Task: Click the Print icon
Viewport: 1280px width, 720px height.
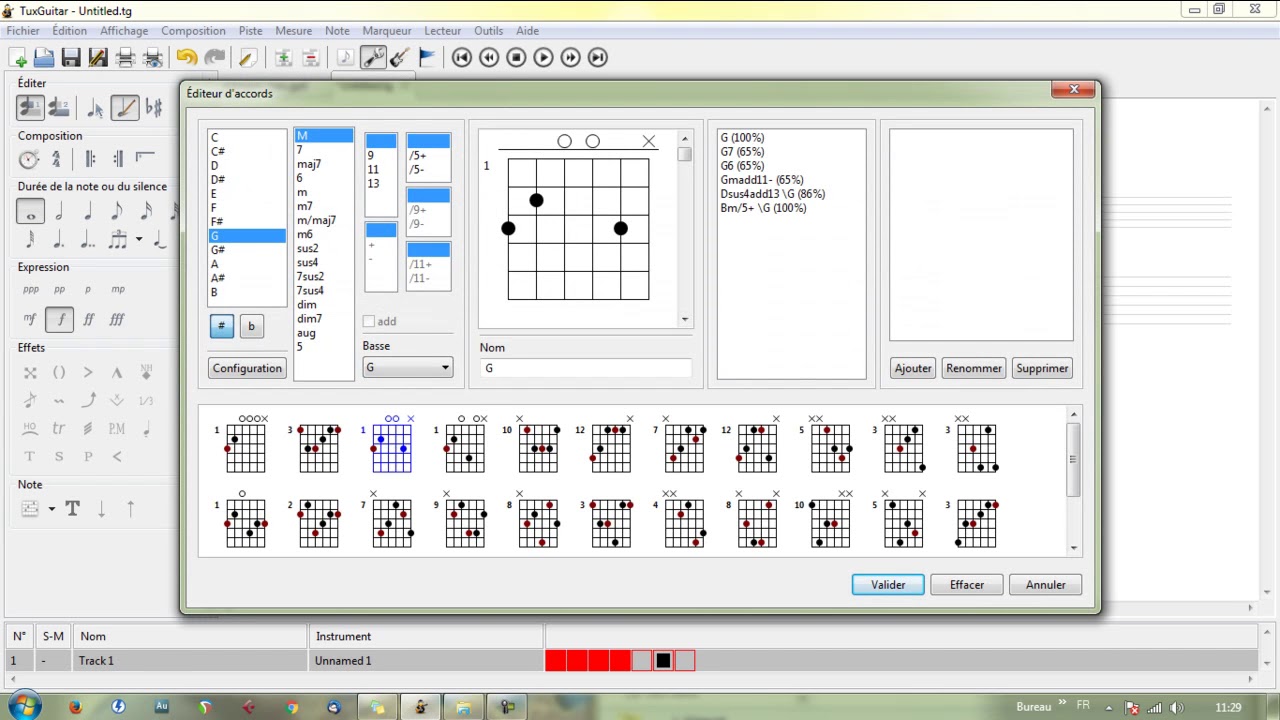Action: coord(126,58)
